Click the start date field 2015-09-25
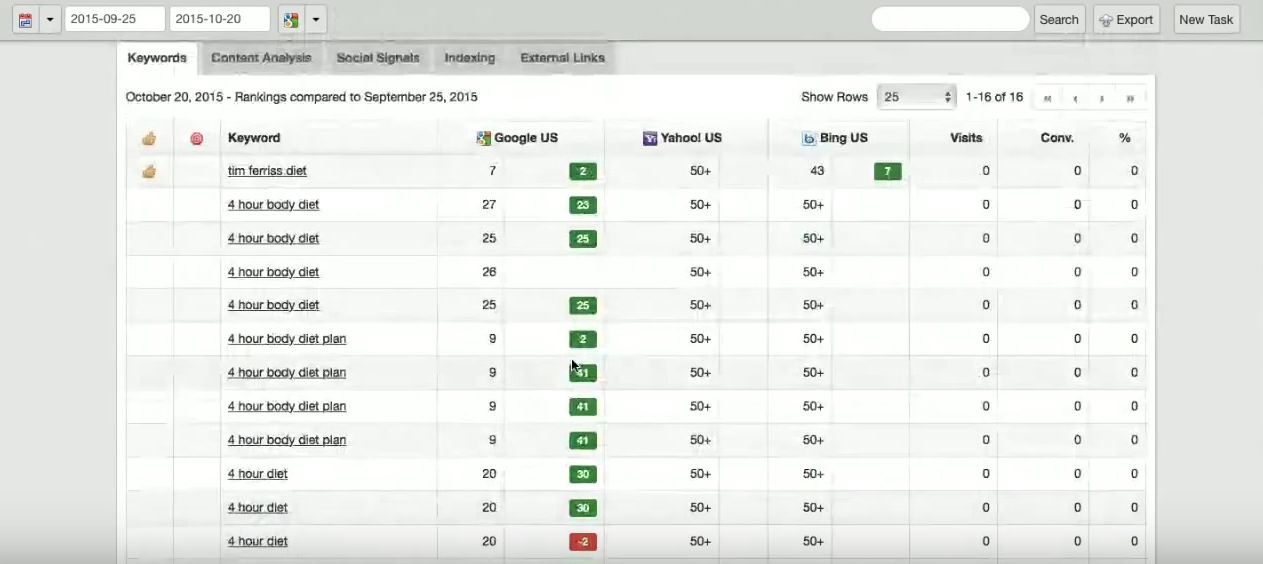 coord(114,19)
